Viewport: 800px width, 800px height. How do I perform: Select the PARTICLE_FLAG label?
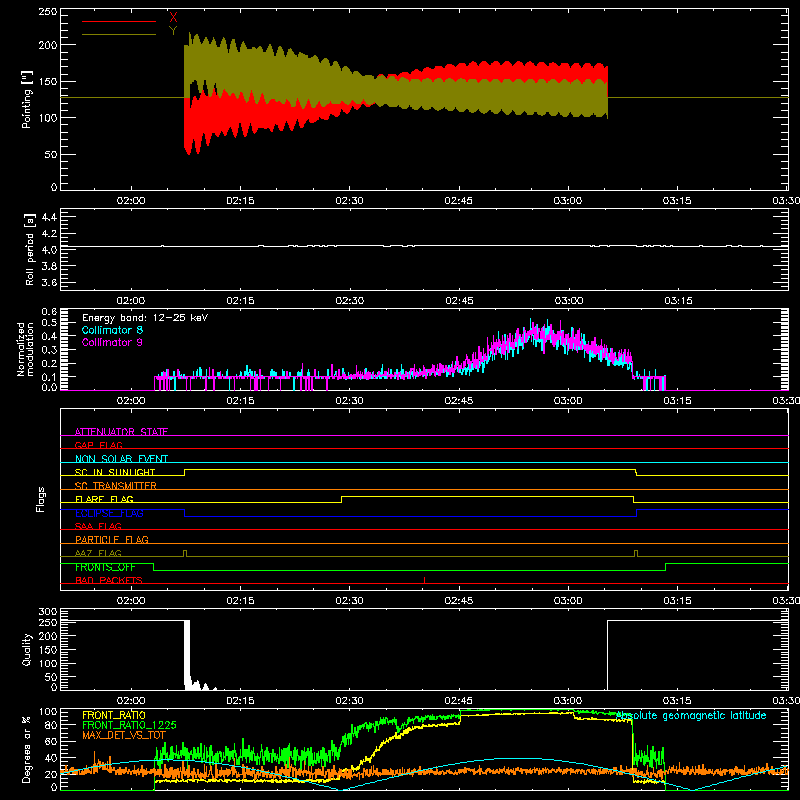pos(112,539)
